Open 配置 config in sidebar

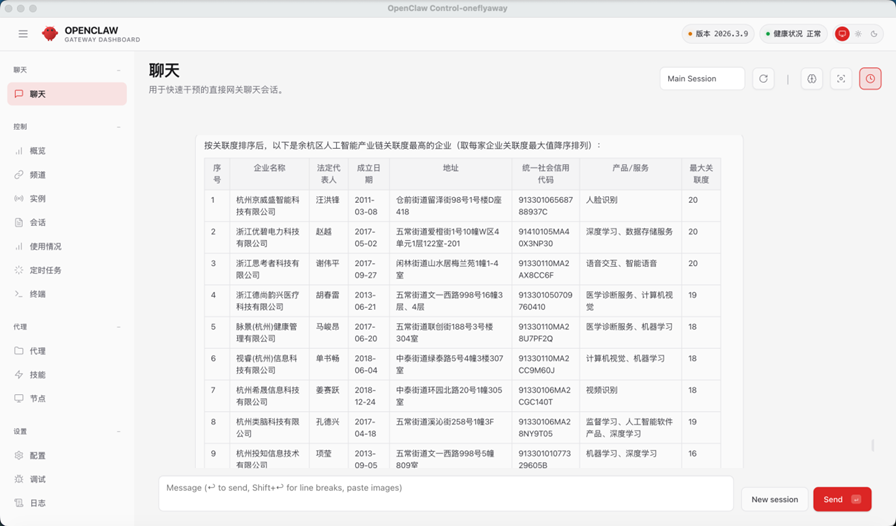(67, 456)
